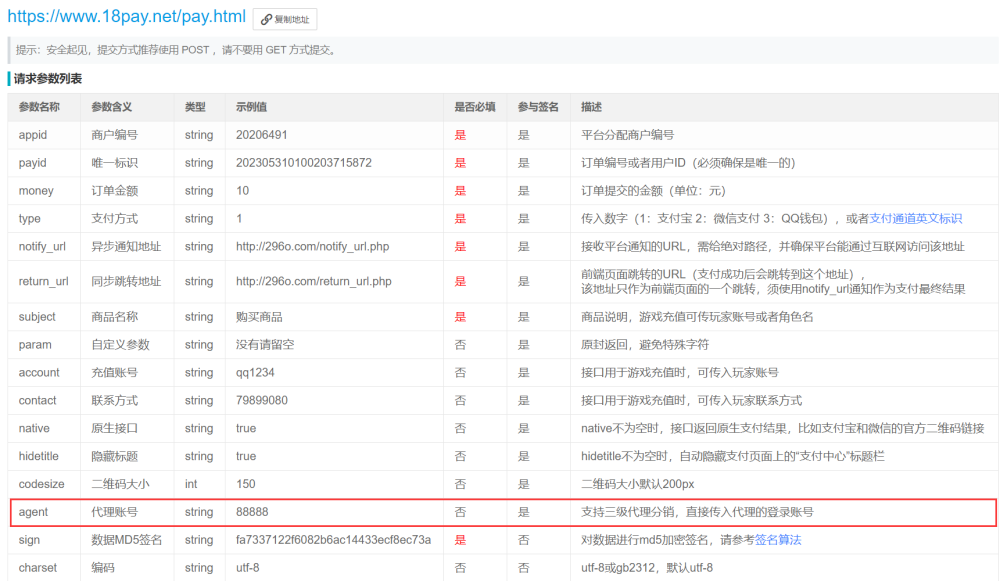Screen dimensions: 1000x581
Task: Select the codesize parameter name cell
Action: [41, 484]
